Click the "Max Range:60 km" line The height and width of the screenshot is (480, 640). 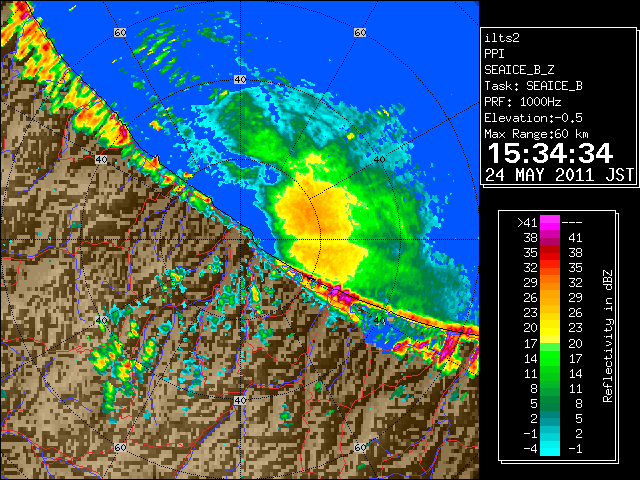[x=536, y=134]
